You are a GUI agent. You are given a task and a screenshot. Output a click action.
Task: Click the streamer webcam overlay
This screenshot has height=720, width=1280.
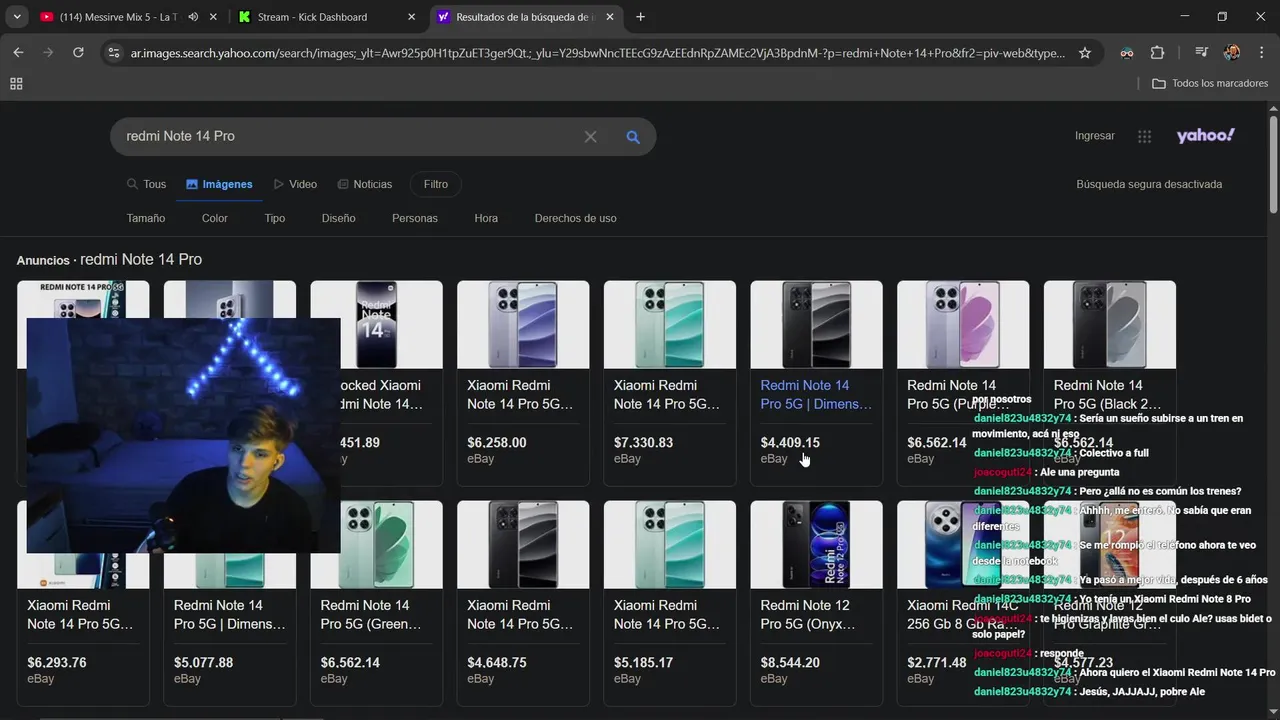tap(183, 435)
